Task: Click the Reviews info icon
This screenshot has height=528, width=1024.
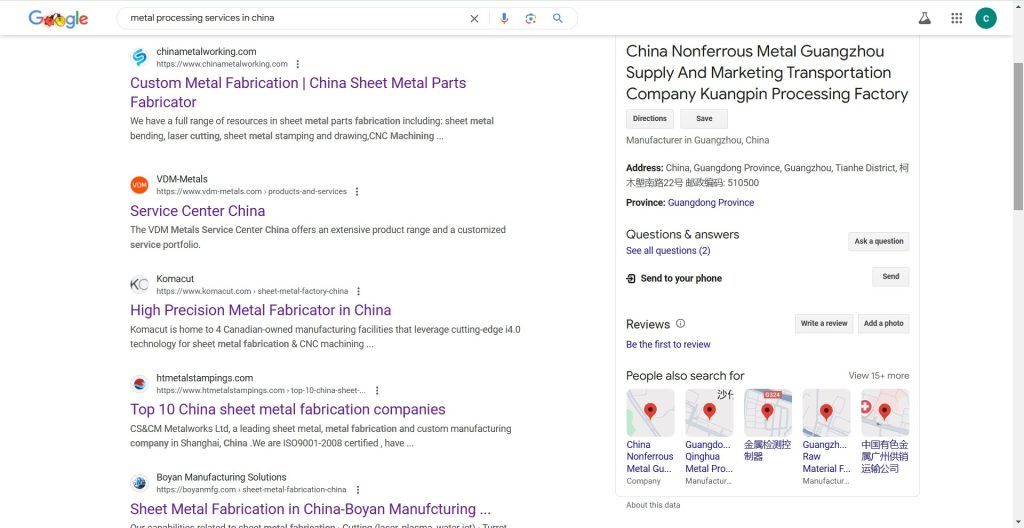Action: (680, 323)
